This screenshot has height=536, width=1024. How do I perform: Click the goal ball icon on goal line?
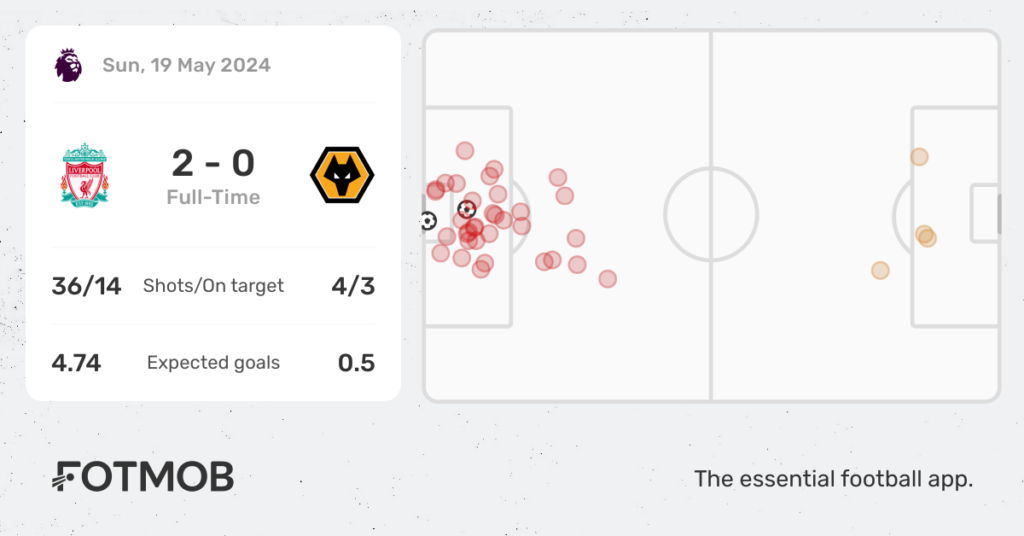point(428,221)
